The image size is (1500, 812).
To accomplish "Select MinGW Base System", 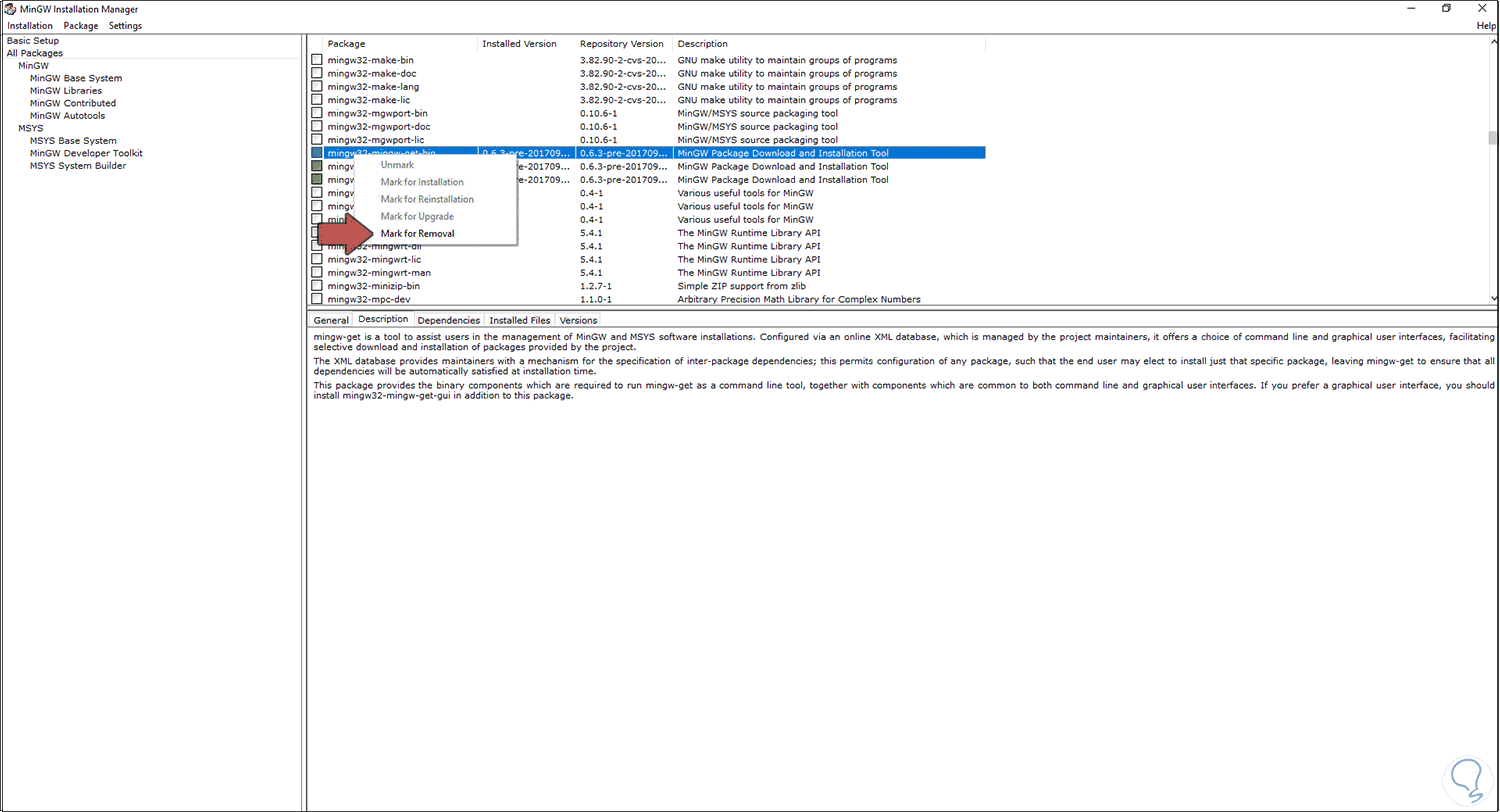I will click(76, 78).
